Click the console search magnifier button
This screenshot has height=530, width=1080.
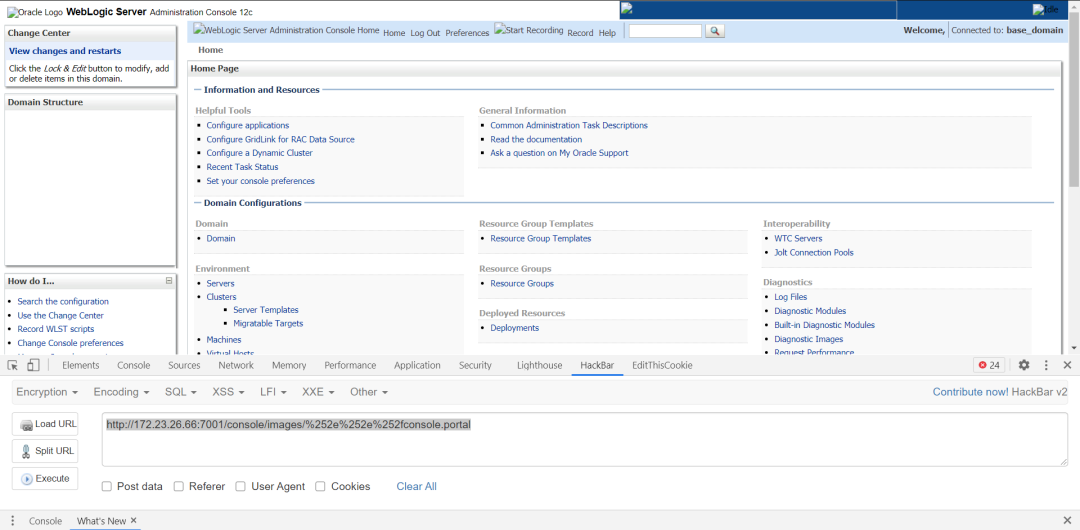714,31
